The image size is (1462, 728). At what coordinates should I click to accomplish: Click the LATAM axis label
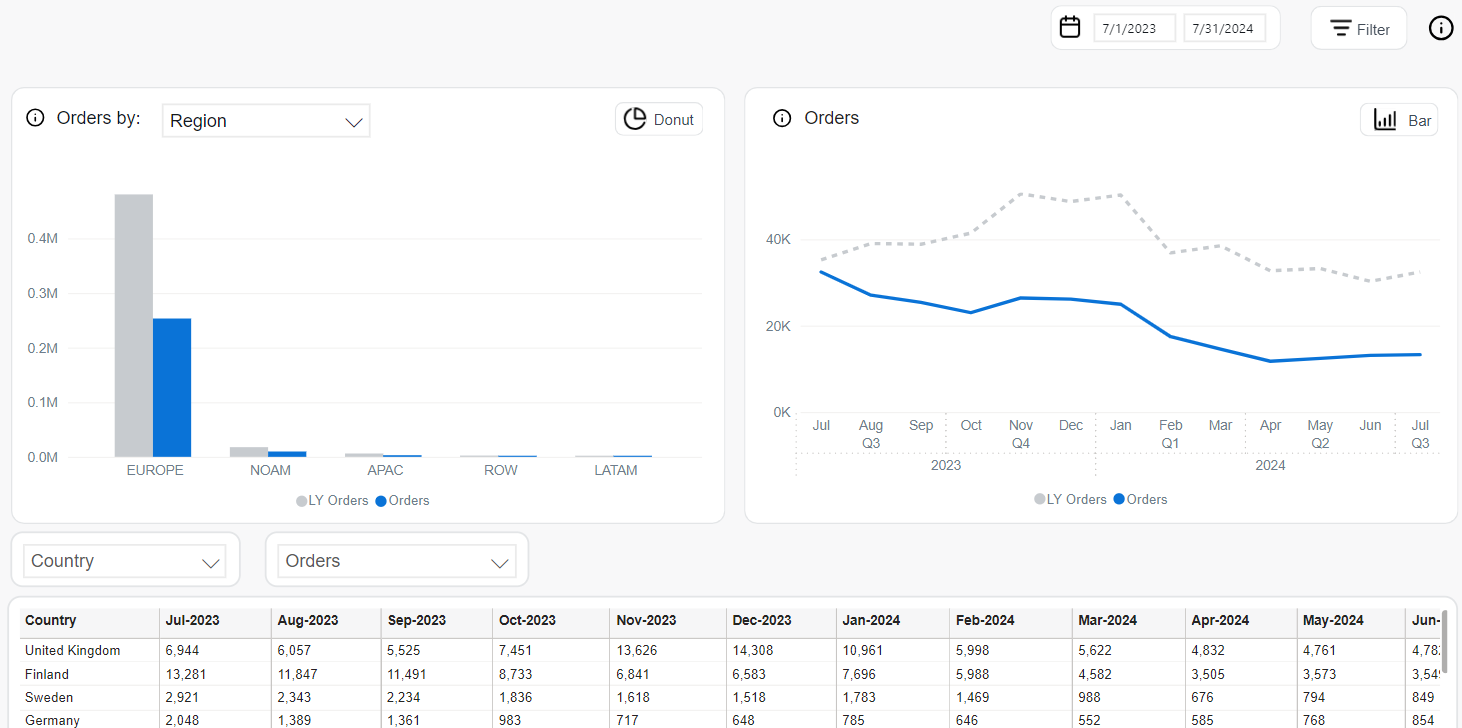click(x=616, y=470)
